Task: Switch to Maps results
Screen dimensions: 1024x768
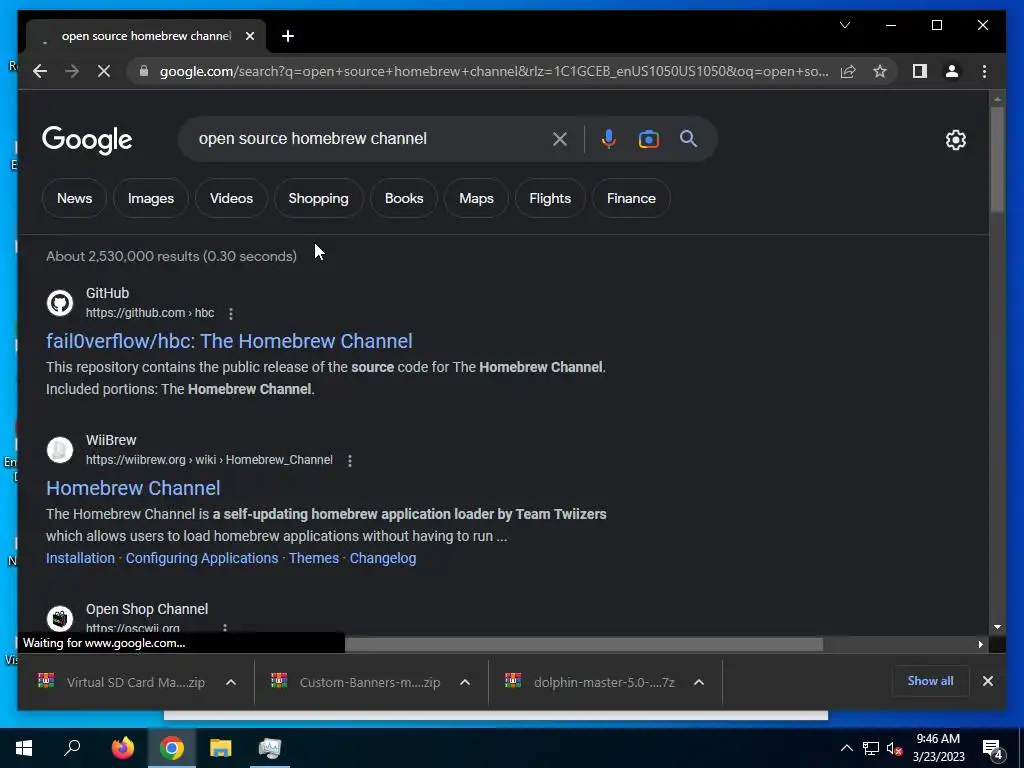Action: coord(476,198)
